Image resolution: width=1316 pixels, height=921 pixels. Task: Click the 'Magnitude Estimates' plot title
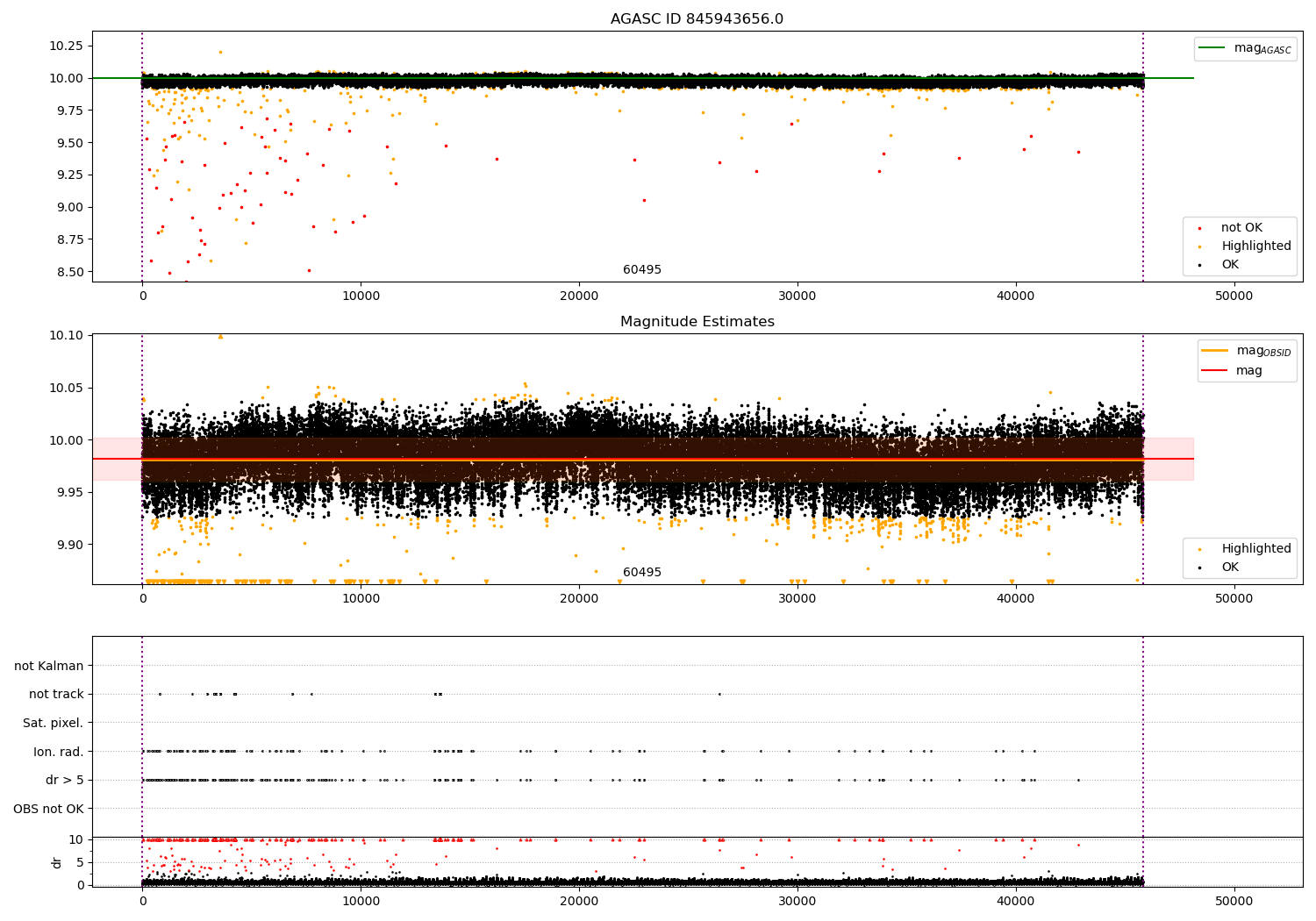697,322
